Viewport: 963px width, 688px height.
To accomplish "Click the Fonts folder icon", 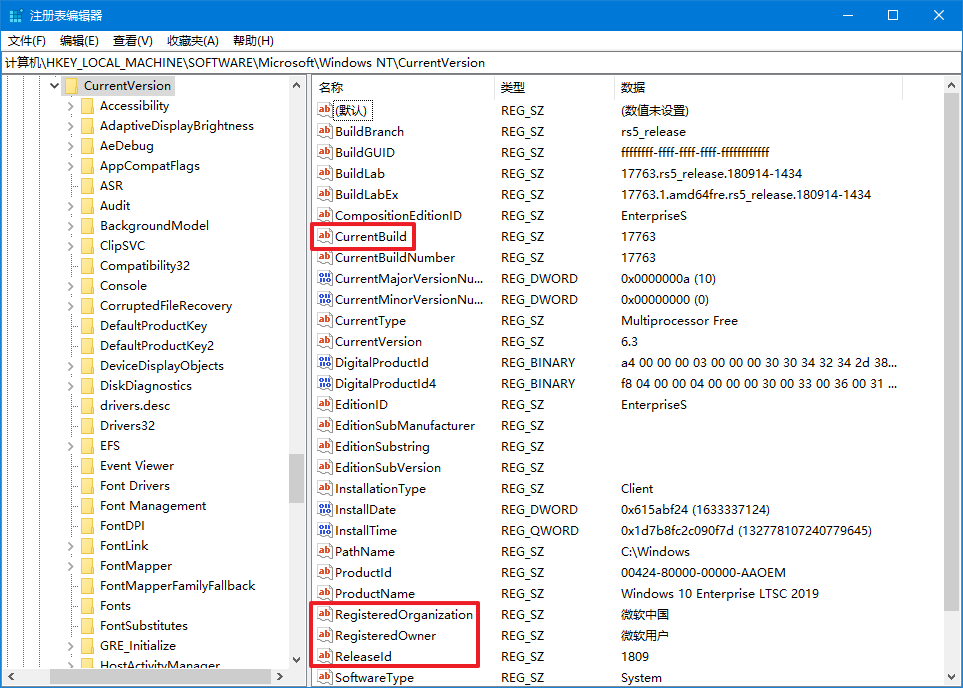I will tap(88, 606).
